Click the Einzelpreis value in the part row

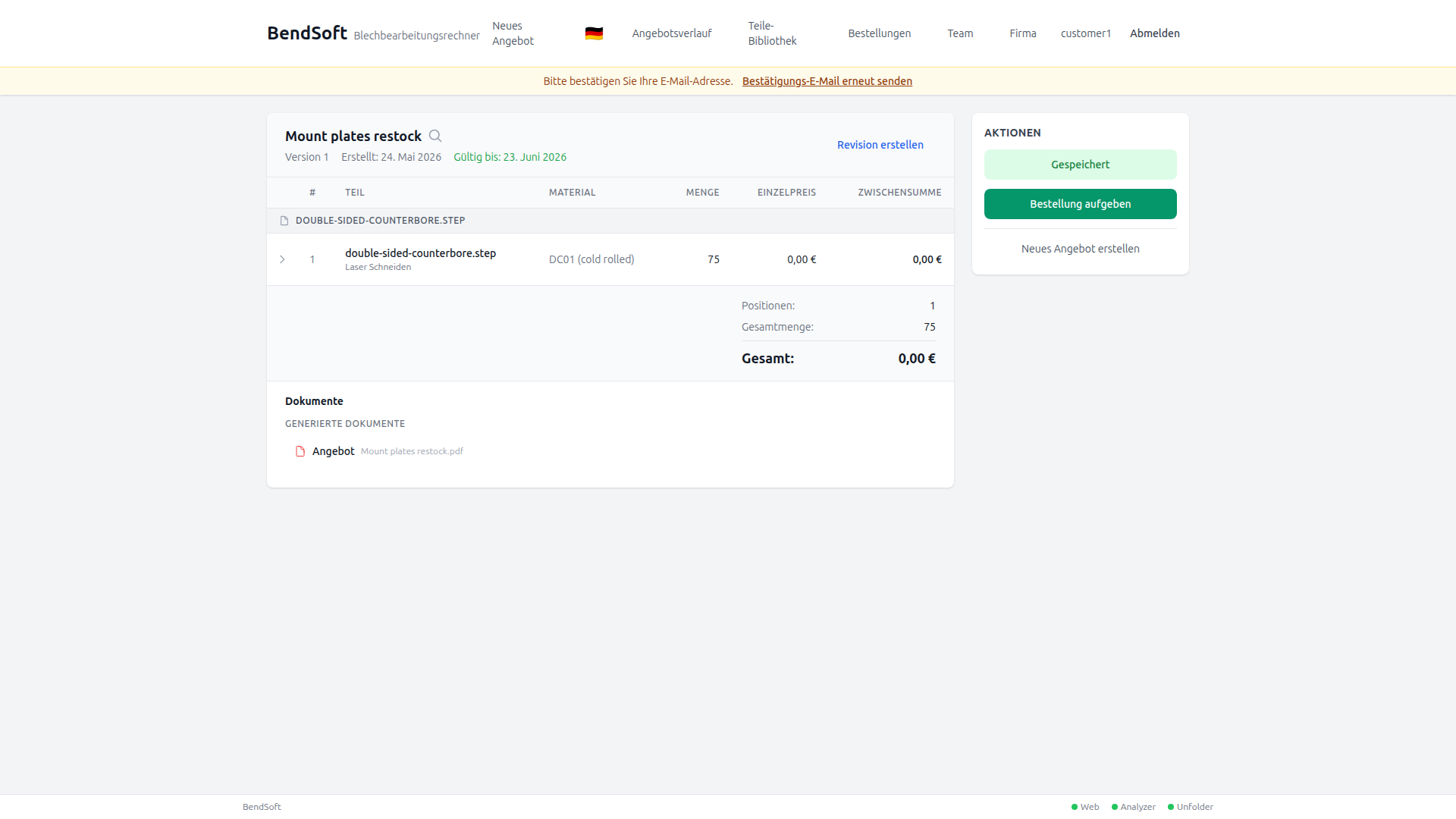(802, 259)
